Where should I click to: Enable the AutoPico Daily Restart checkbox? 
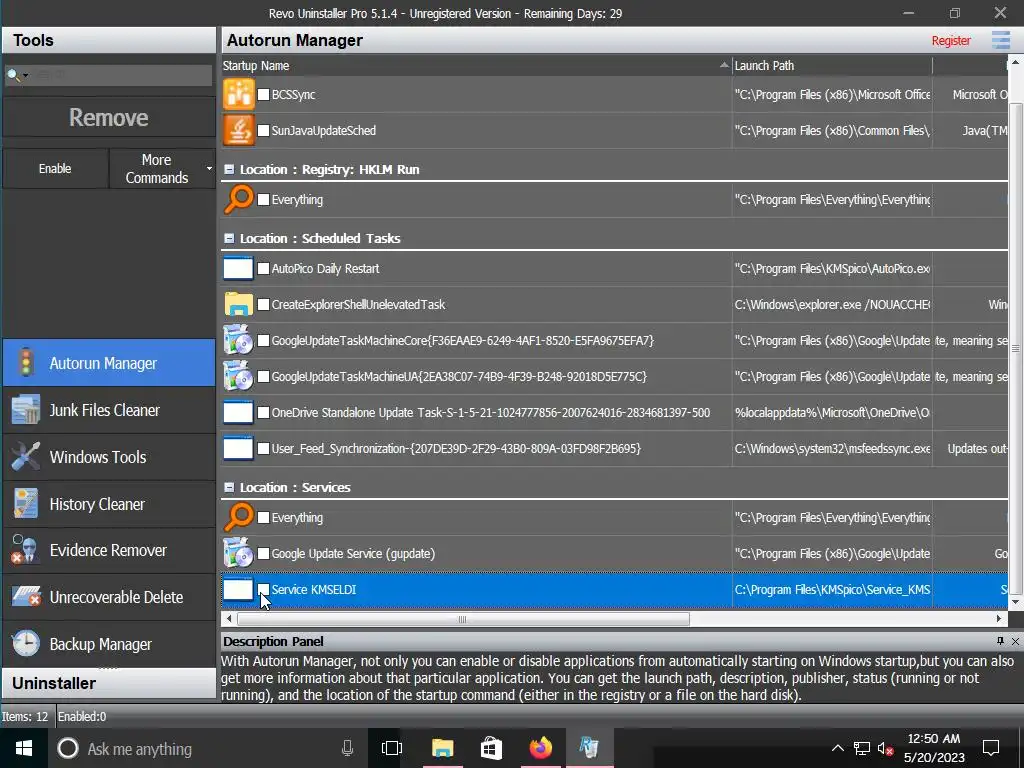(x=263, y=268)
